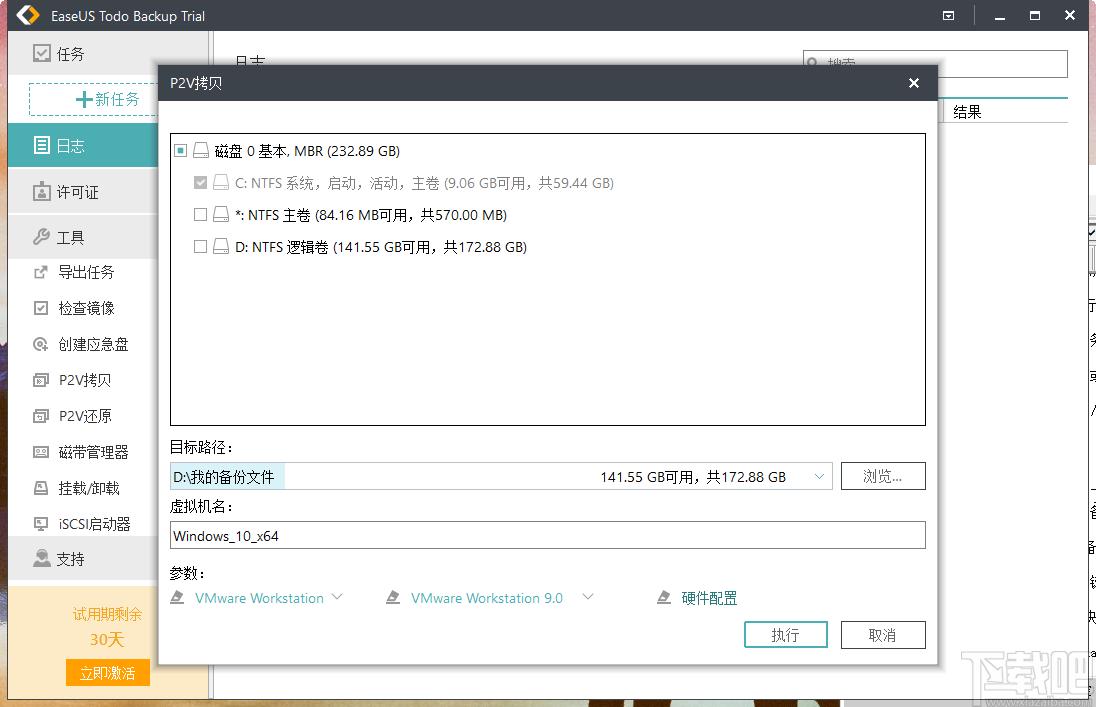Click the 执行 execute button
The height and width of the screenshot is (707, 1096).
pos(786,635)
